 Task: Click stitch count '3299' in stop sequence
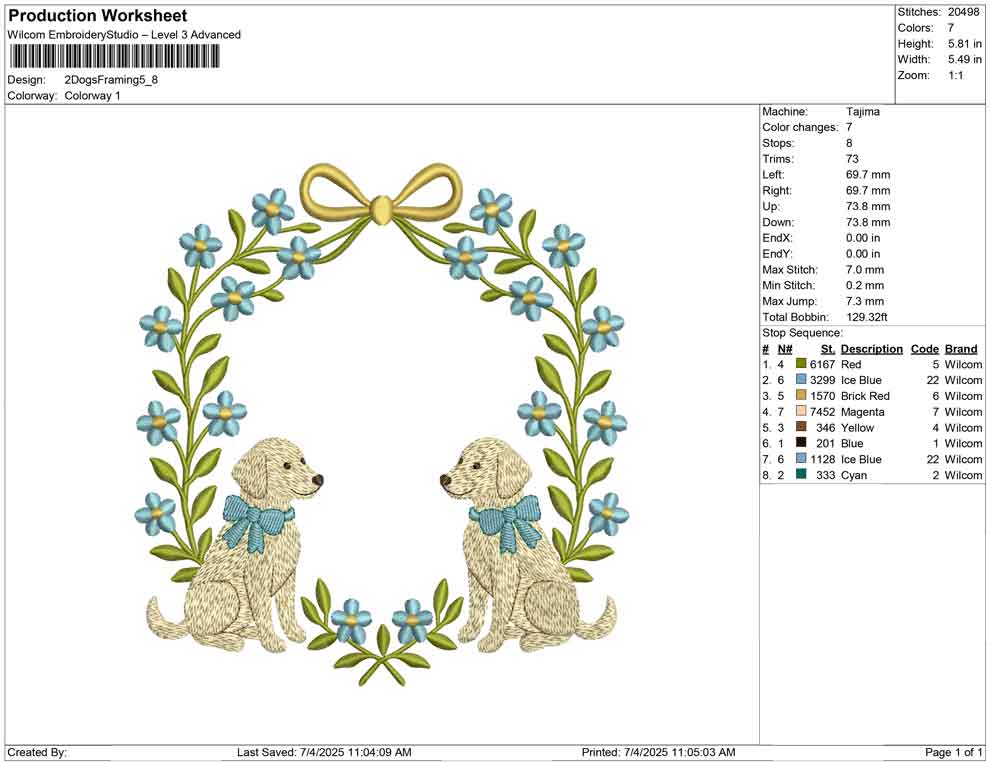(823, 380)
